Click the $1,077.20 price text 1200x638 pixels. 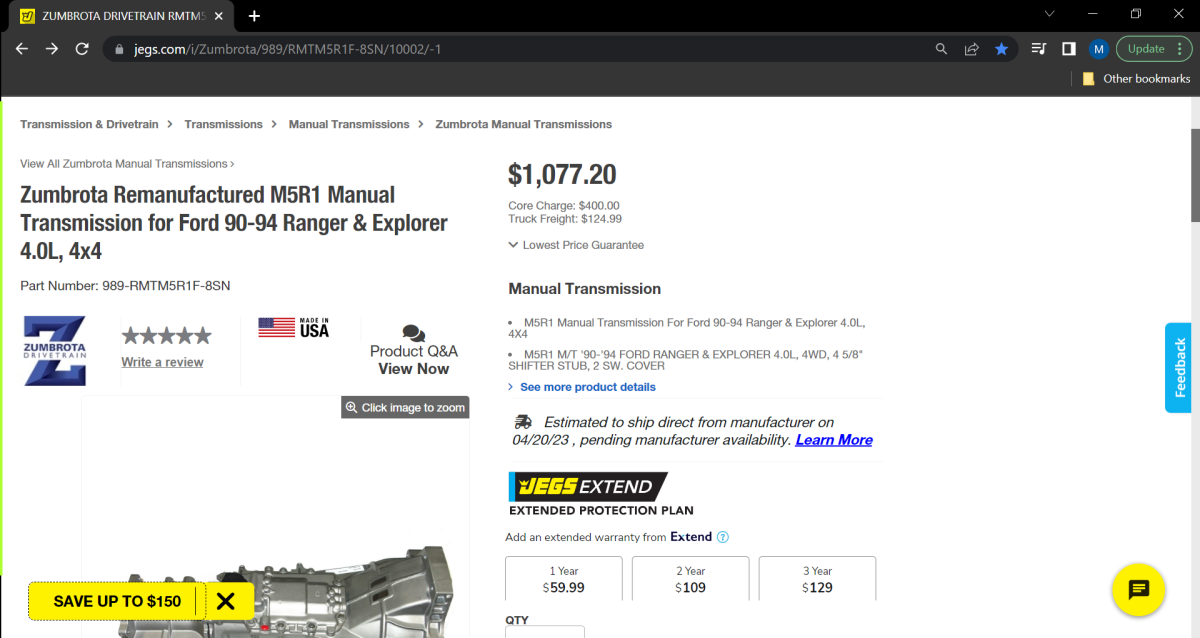[562, 175]
